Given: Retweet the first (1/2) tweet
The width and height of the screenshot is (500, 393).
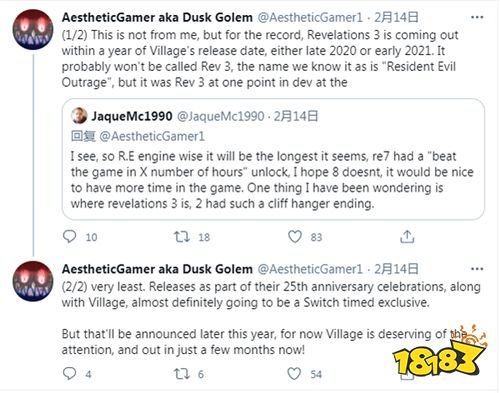Looking at the screenshot, I should point(182,237).
